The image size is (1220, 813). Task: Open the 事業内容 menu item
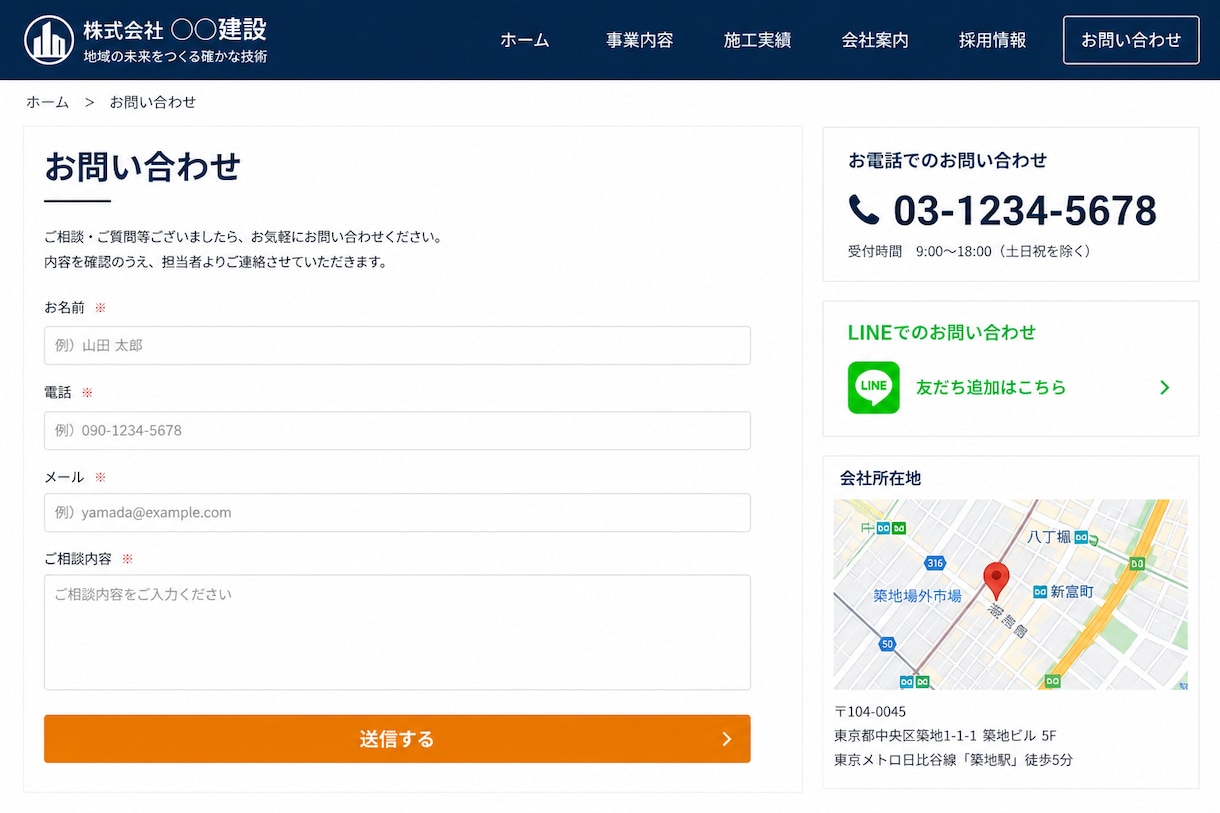click(x=639, y=40)
